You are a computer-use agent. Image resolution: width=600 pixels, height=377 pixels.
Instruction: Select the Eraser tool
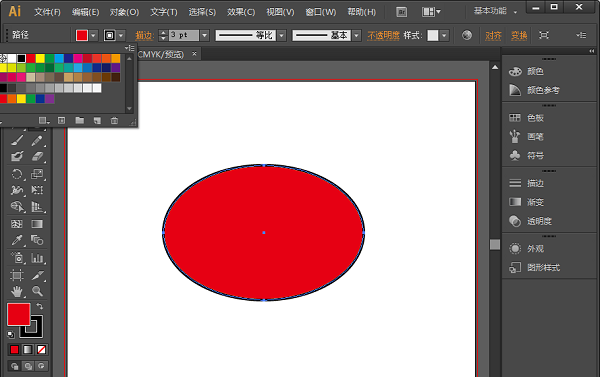(37, 157)
